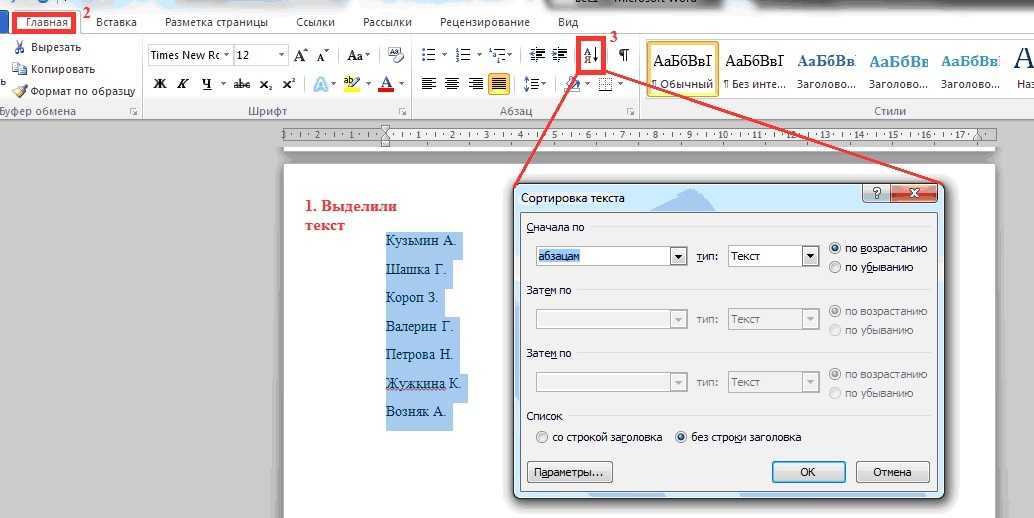Click the dialog help (?) button

click(x=876, y=193)
